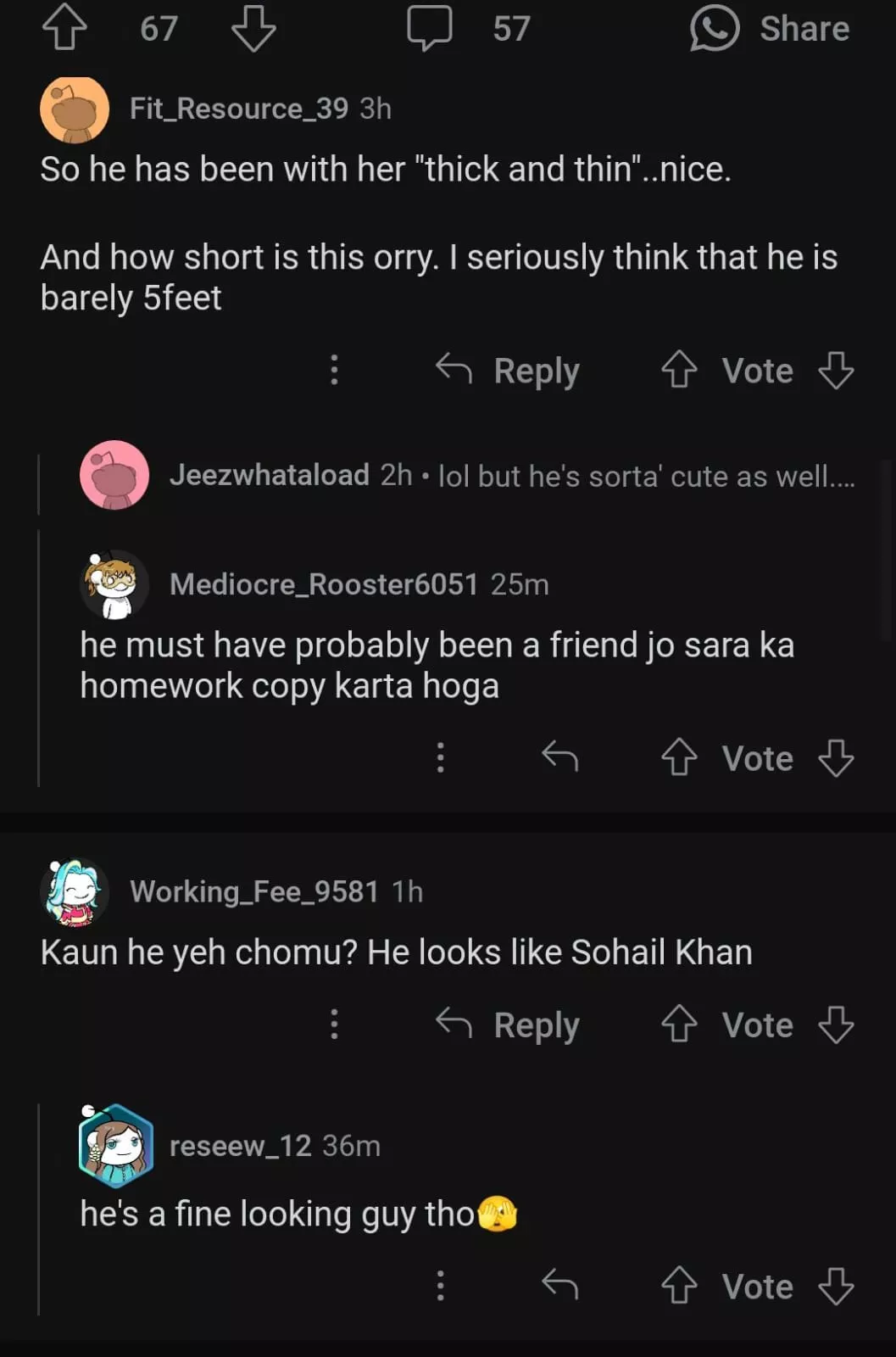The width and height of the screenshot is (896, 1357).
Task: Open reseew_12's user profile
Action: click(x=240, y=1146)
